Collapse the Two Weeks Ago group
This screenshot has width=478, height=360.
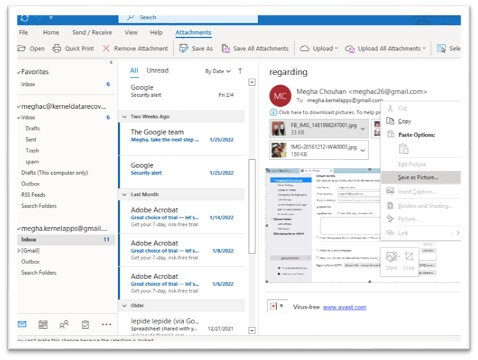[x=124, y=117]
